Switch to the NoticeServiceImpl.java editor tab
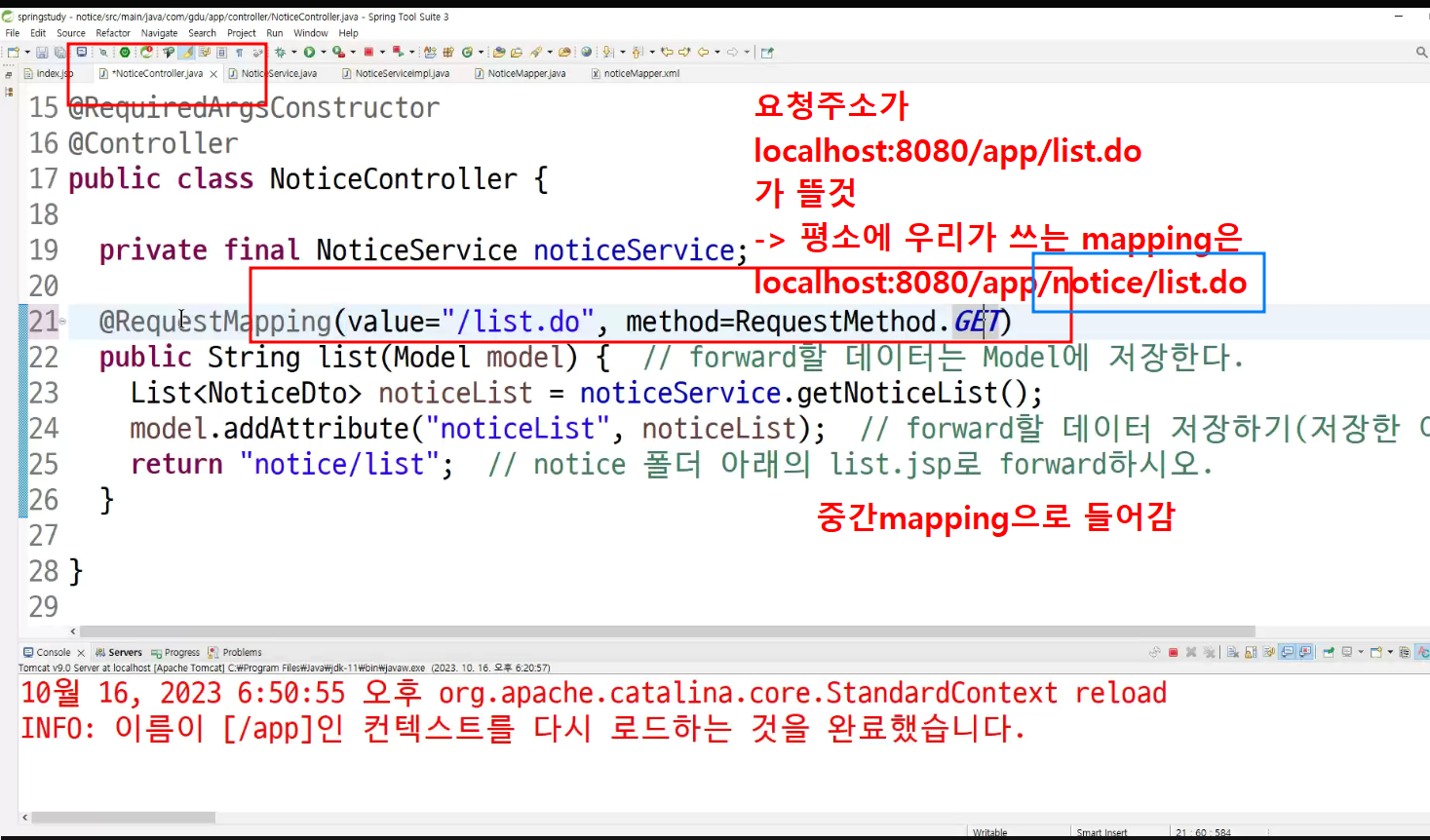Image resolution: width=1430 pixels, height=840 pixels. click(396, 74)
